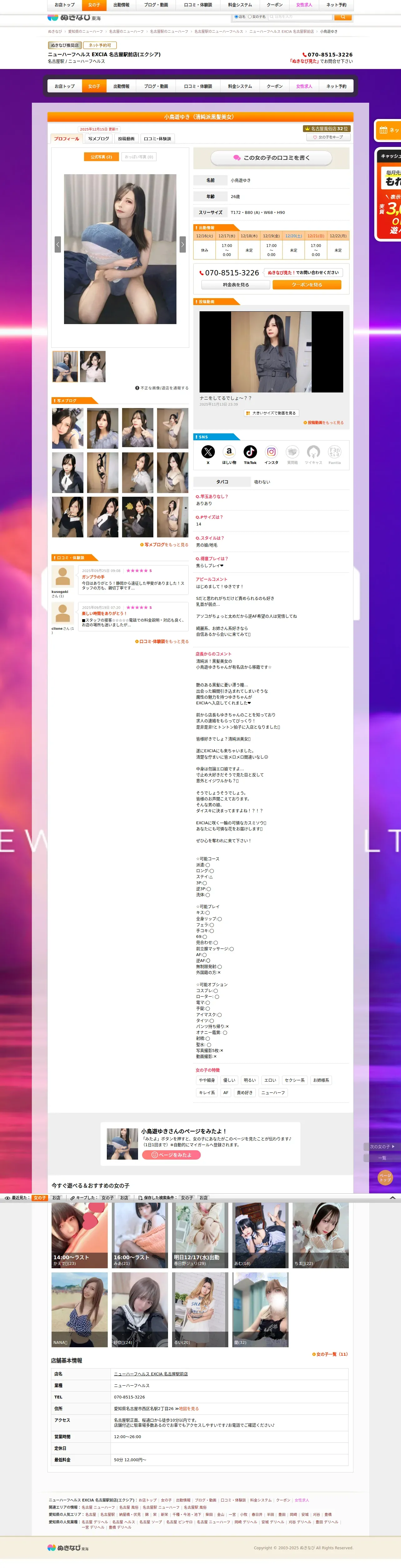Open the Instagram インスタ icon
The width and height of the screenshot is (401, 1568).
click(x=271, y=452)
